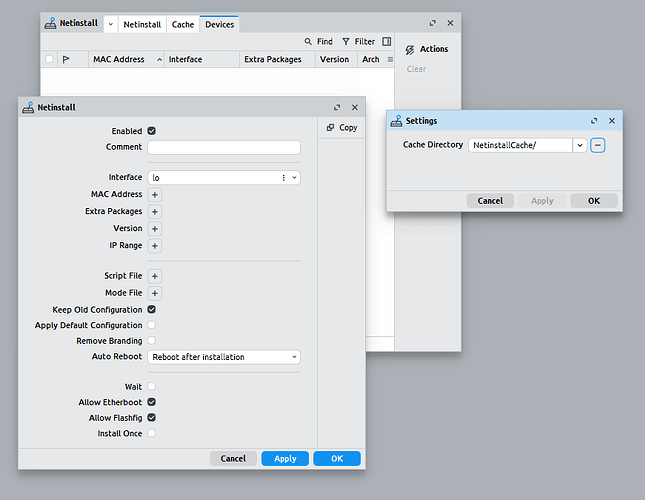Click the Find magnifier icon

click(308, 42)
